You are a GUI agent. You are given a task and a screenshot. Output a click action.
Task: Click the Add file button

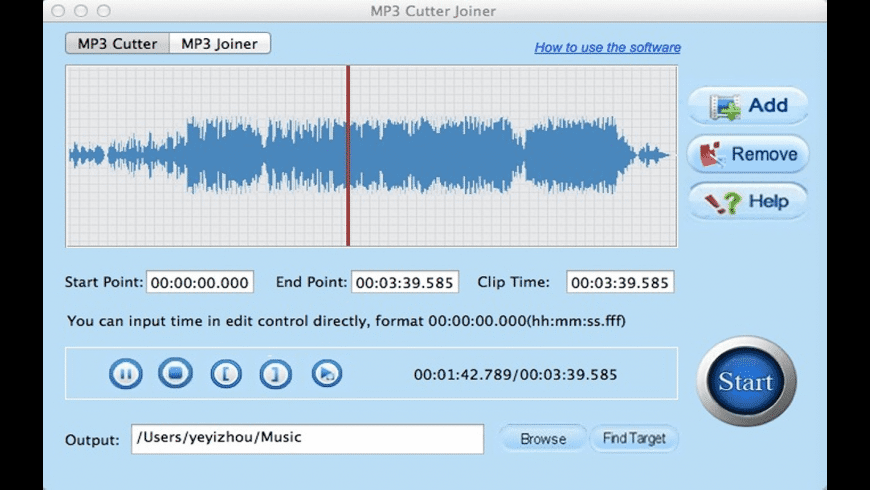748,105
